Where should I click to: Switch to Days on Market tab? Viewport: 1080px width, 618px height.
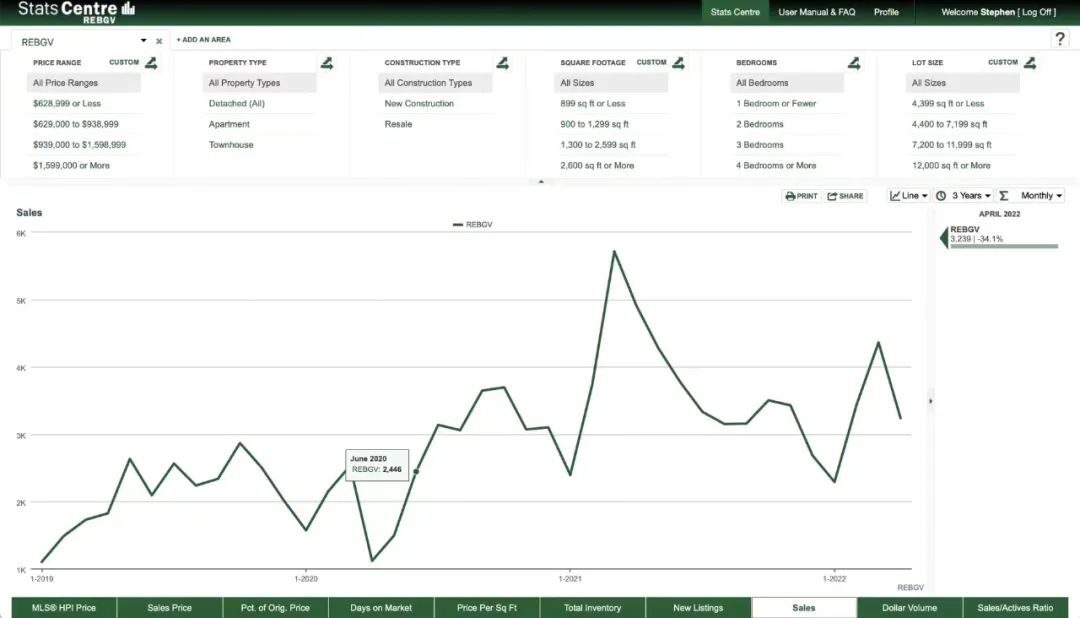coord(381,608)
